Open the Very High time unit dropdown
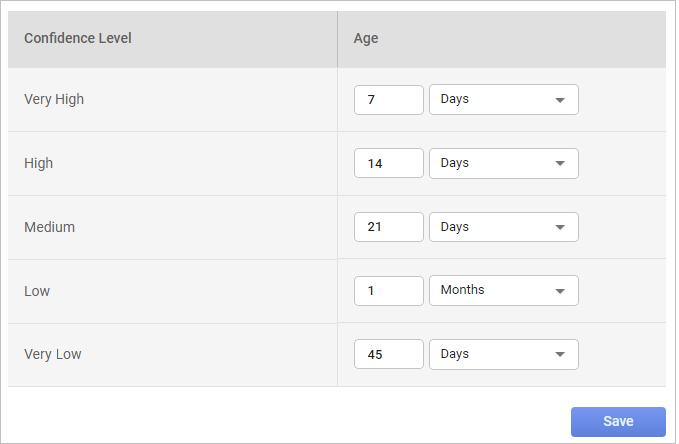Screen dimensions: 679x444 coord(503,100)
